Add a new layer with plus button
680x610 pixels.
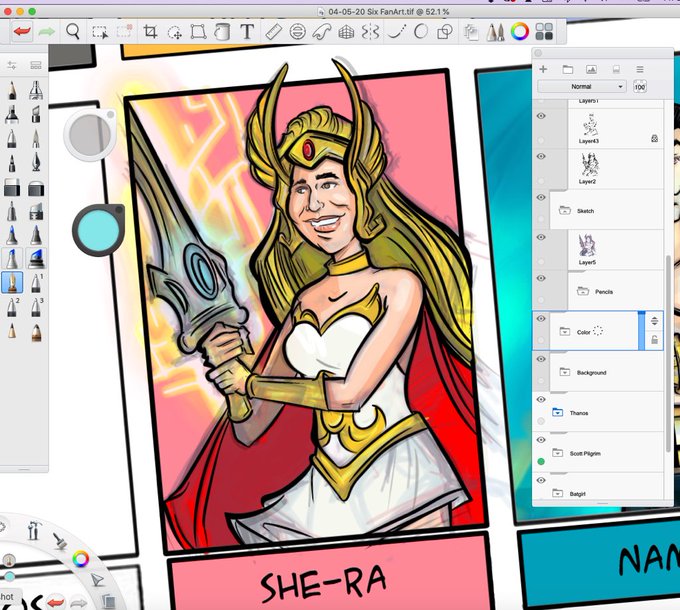(x=543, y=69)
